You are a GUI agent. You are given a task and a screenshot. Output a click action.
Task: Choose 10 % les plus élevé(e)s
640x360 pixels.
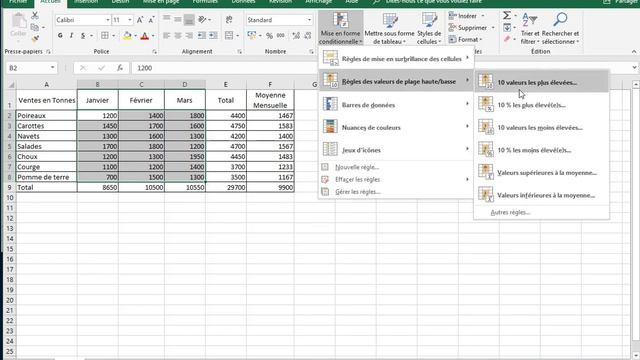(x=541, y=105)
